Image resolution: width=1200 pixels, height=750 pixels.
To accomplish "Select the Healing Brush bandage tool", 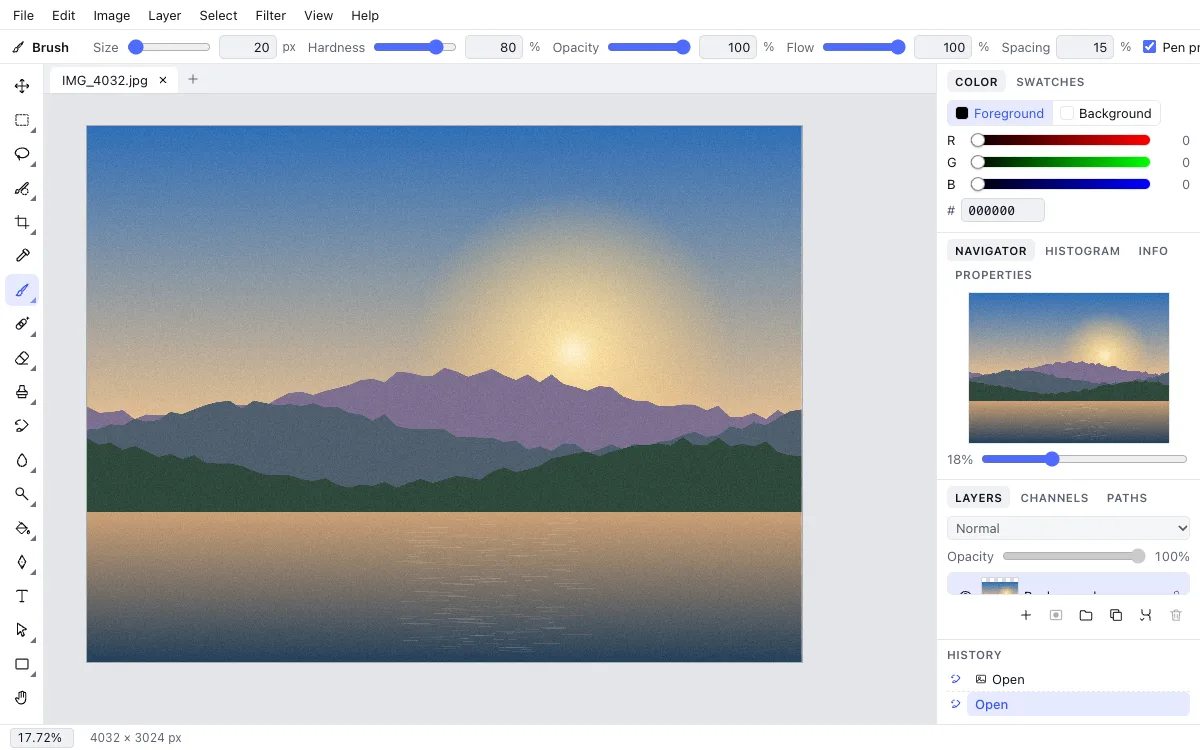I will click(22, 324).
